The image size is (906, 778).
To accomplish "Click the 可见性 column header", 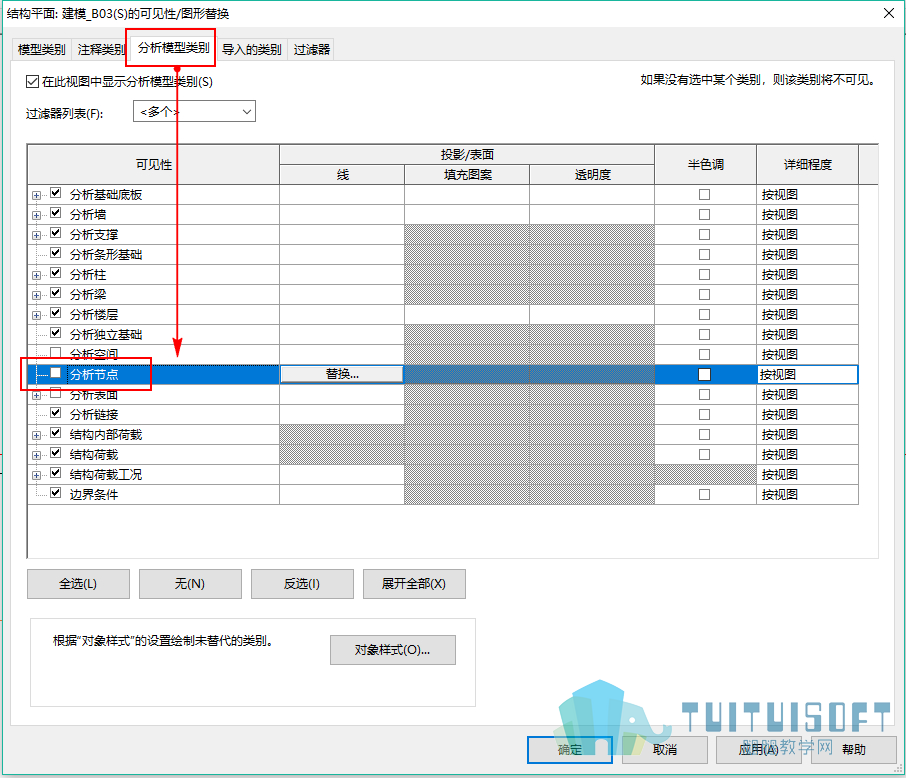I will (x=154, y=165).
